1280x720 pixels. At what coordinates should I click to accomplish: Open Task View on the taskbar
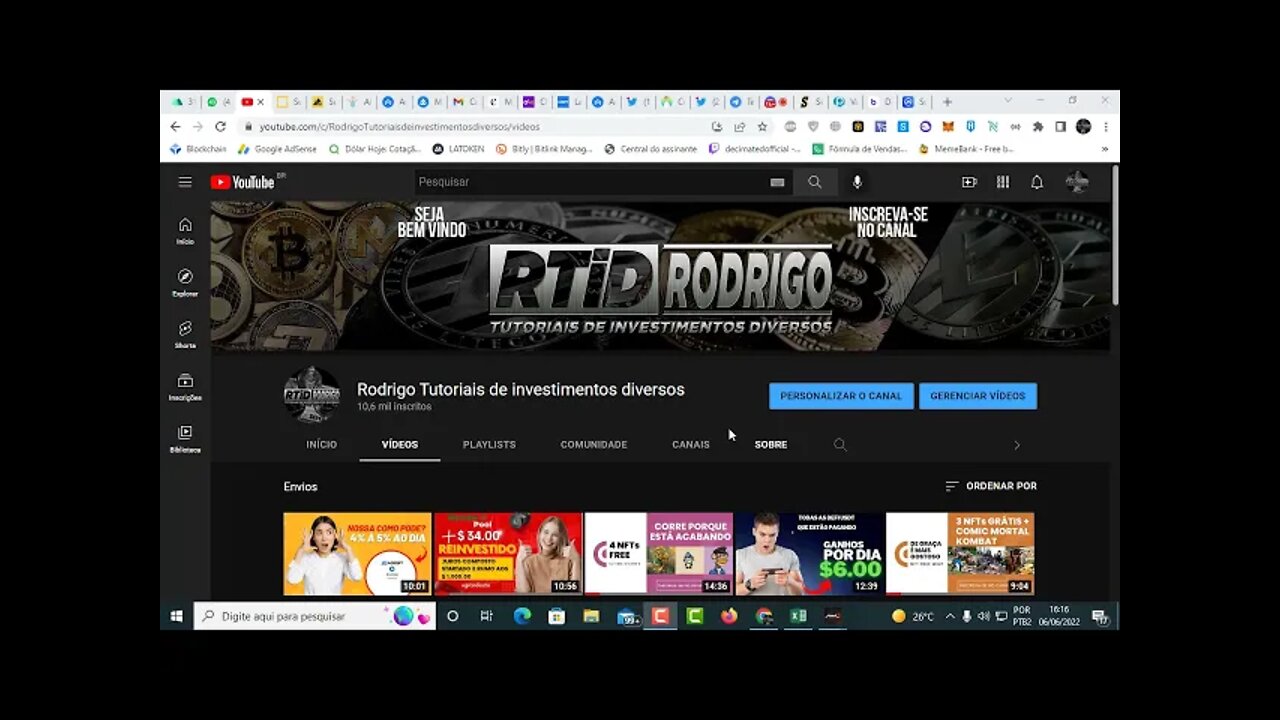tap(486, 616)
